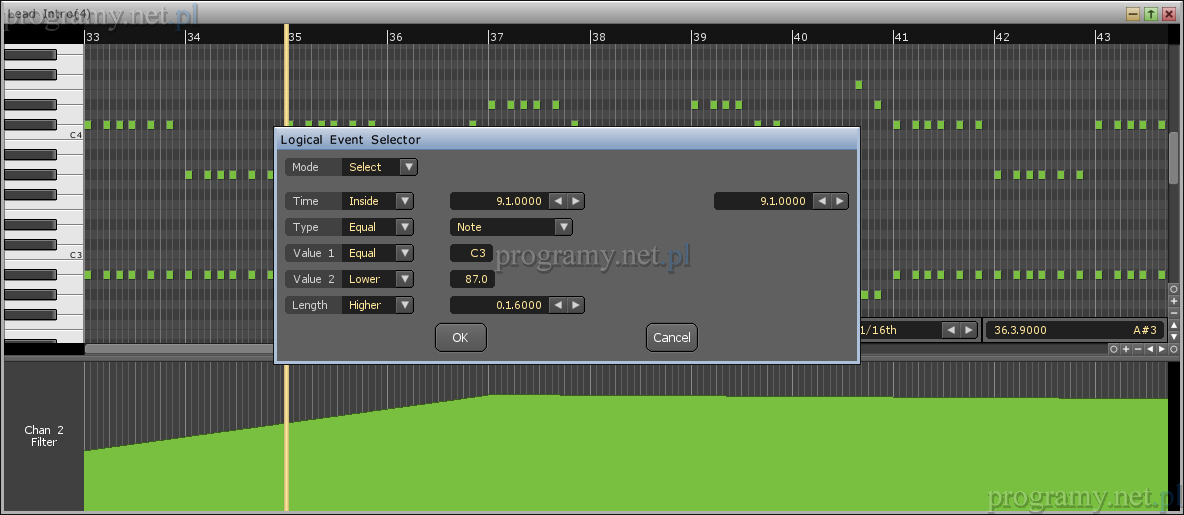
Task: Increase the 1/16th grid value with the right arrow
Action: point(970,330)
